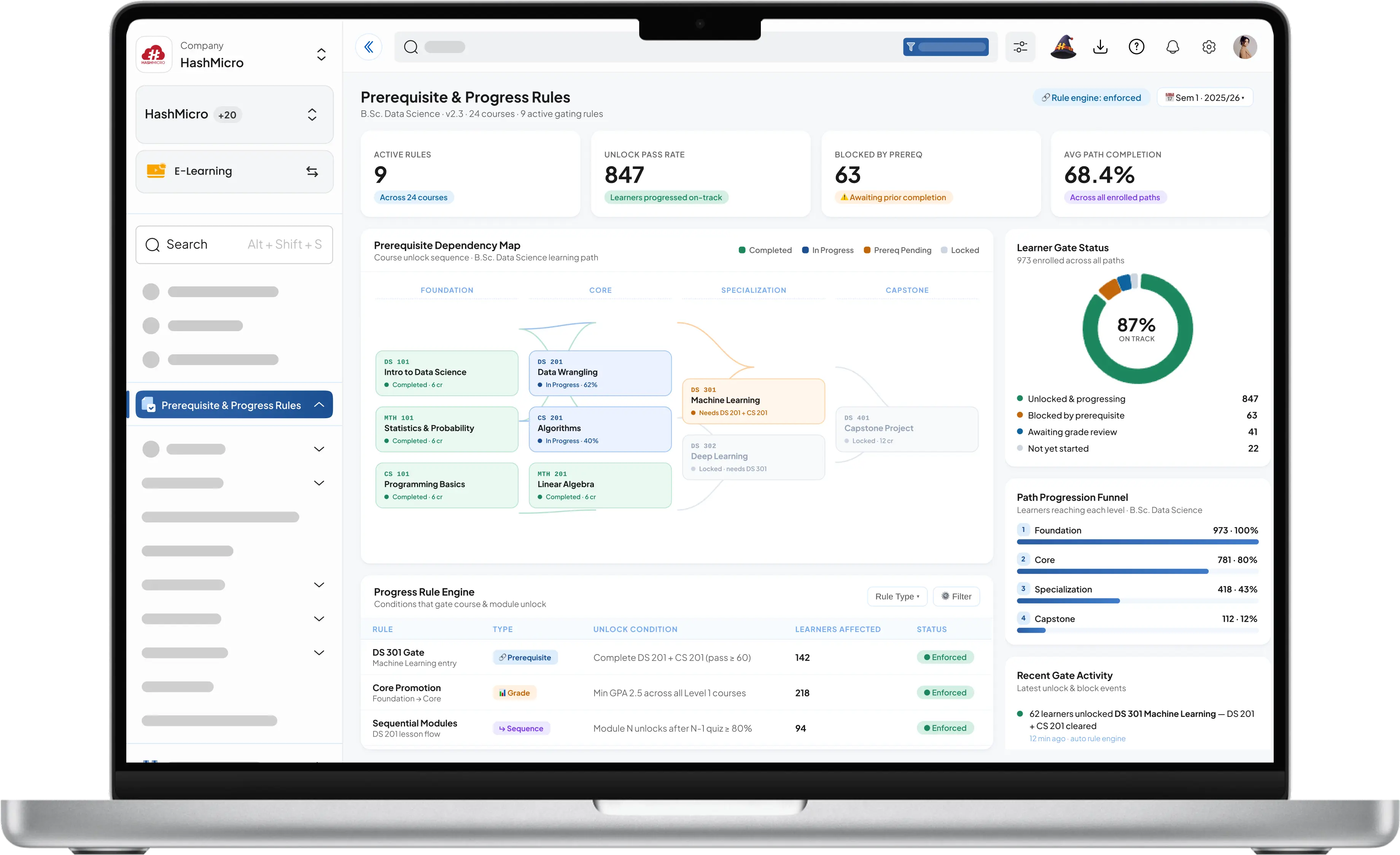Open the Sem 1 · 2025/26 dropdown
Viewport: 1400px width, 855px height.
click(1204, 98)
